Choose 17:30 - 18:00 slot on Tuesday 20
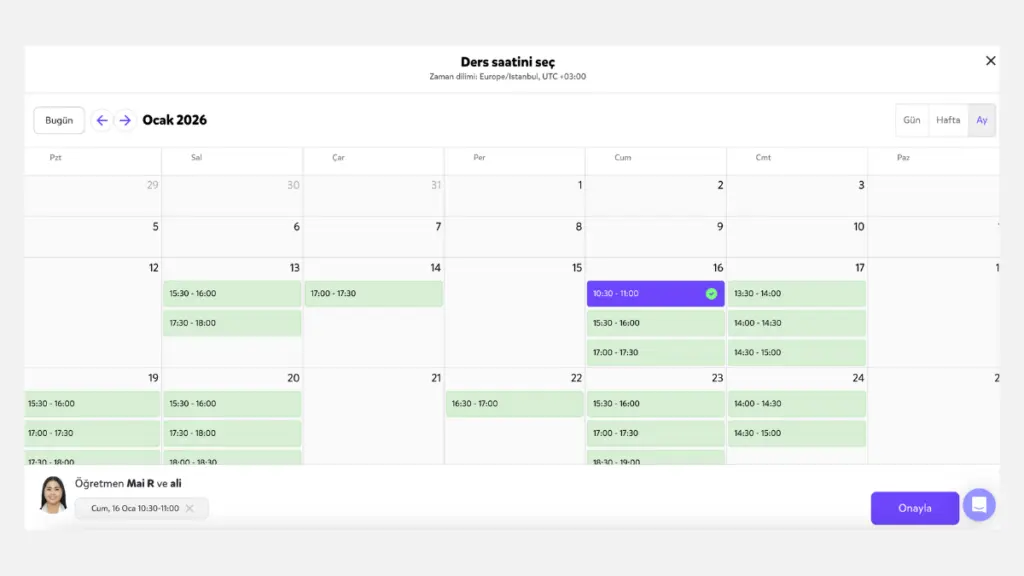1024x576 pixels. tap(232, 433)
